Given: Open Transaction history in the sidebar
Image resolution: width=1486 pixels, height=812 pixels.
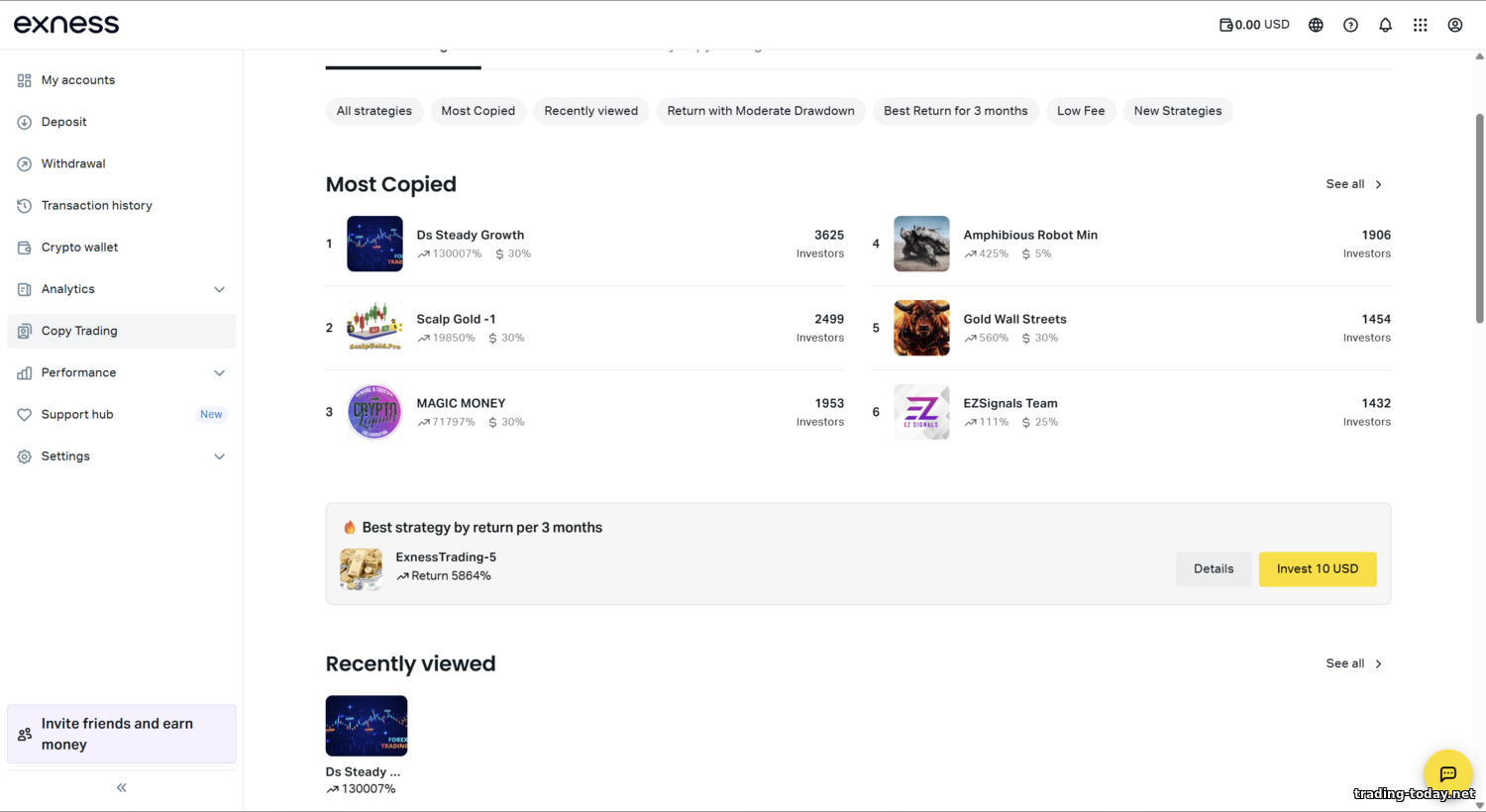Looking at the screenshot, I should click(96, 205).
